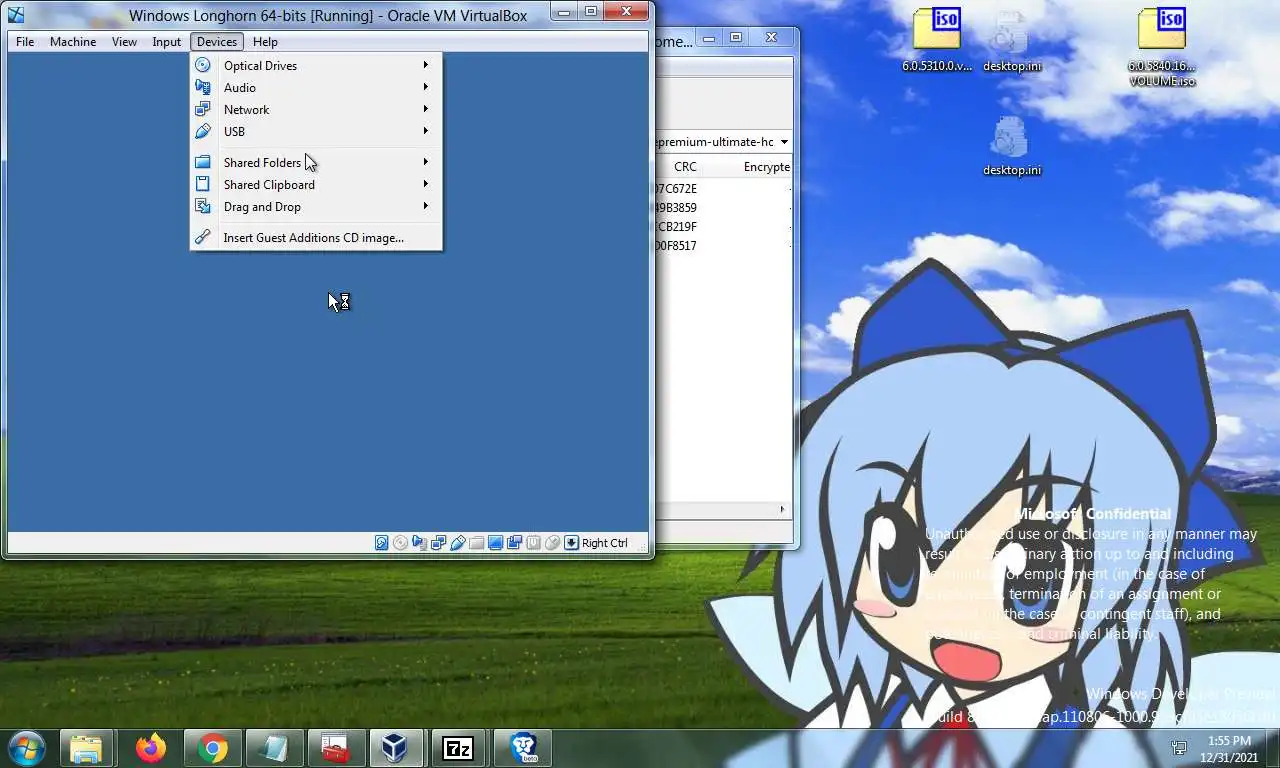Switch to 7-Zip on the taskbar
The width and height of the screenshot is (1280, 768).
click(x=458, y=748)
